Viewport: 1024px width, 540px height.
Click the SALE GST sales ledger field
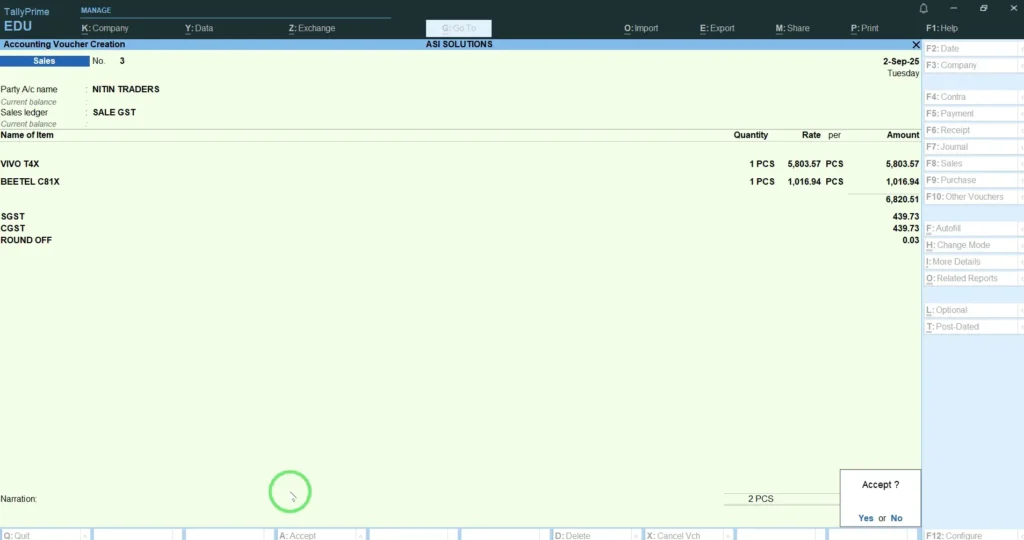point(114,112)
